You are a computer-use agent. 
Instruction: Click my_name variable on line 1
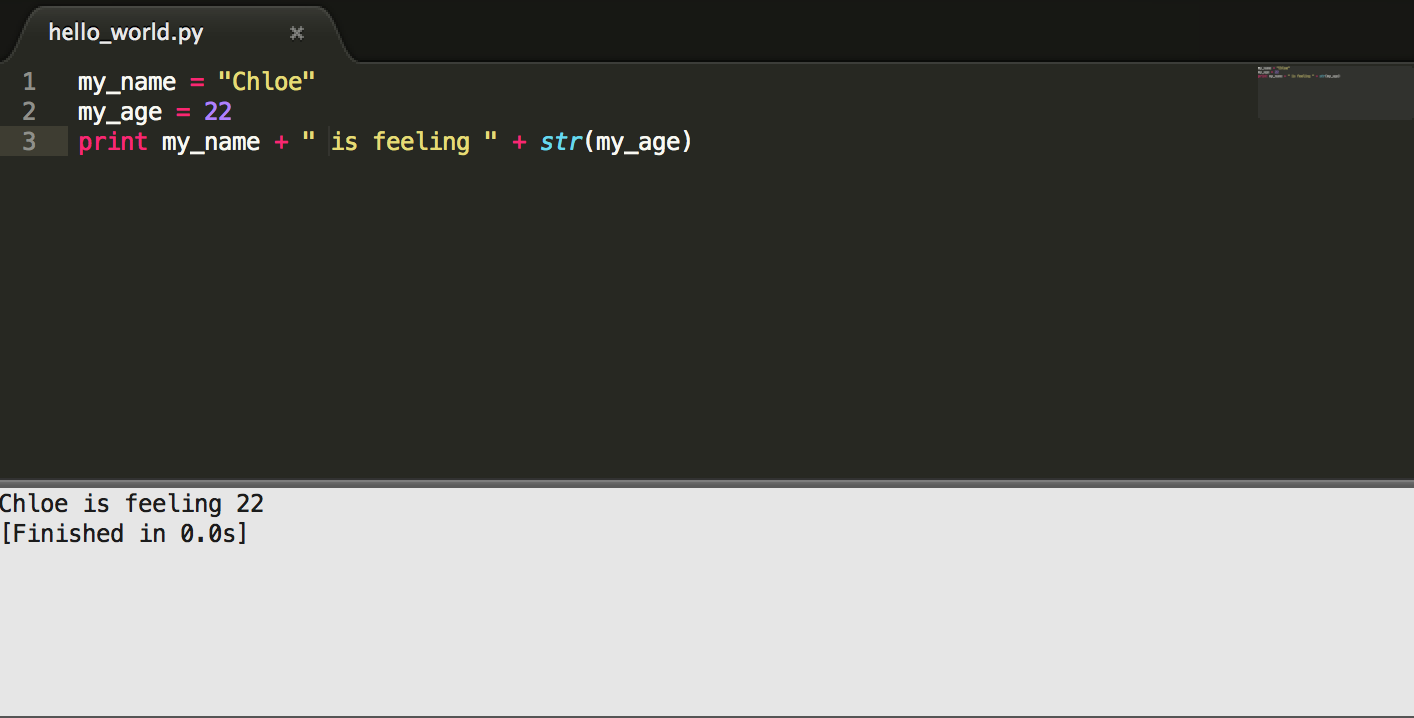126,82
